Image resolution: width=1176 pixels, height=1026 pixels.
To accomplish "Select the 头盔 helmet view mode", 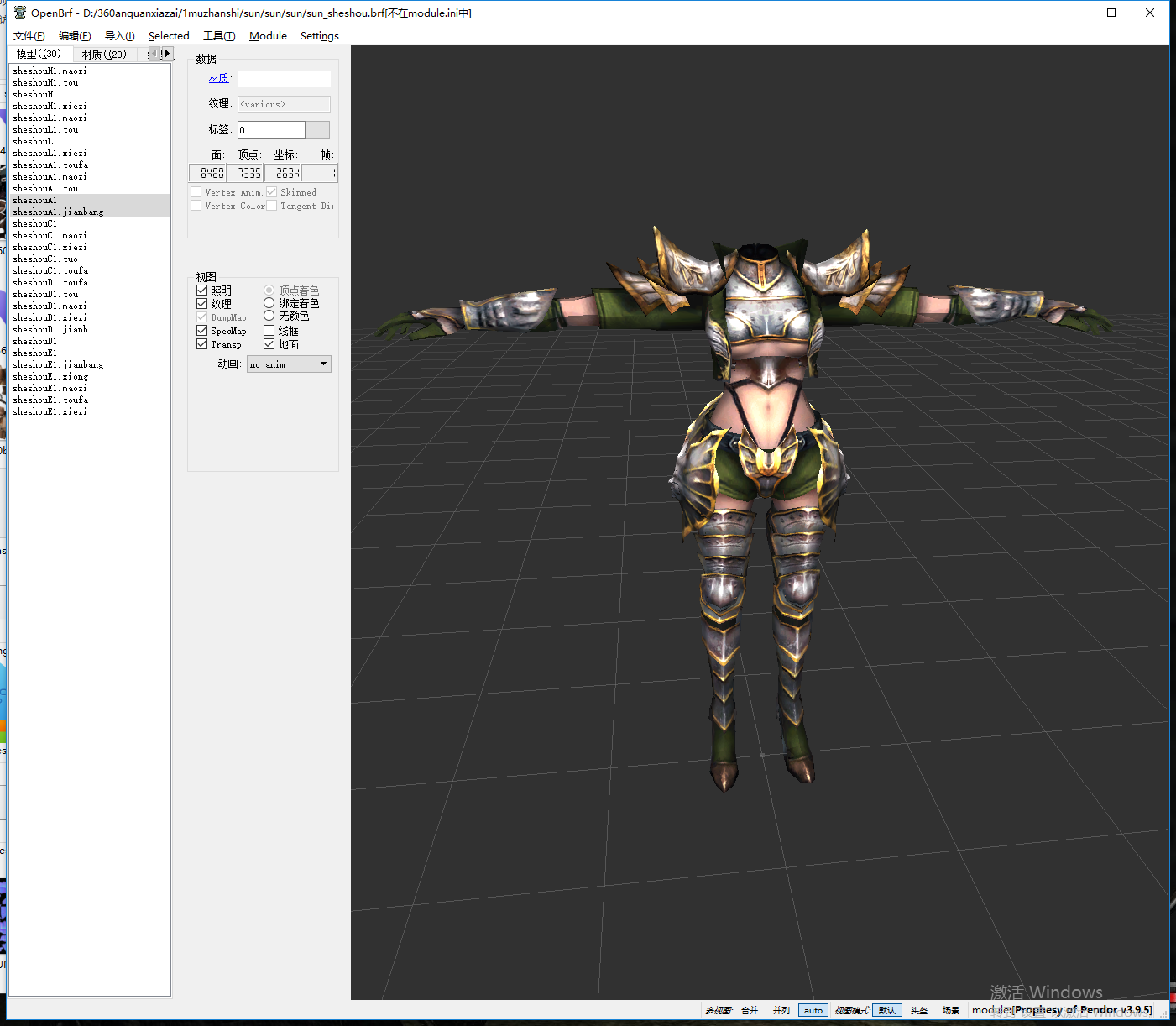I will pos(919,1010).
